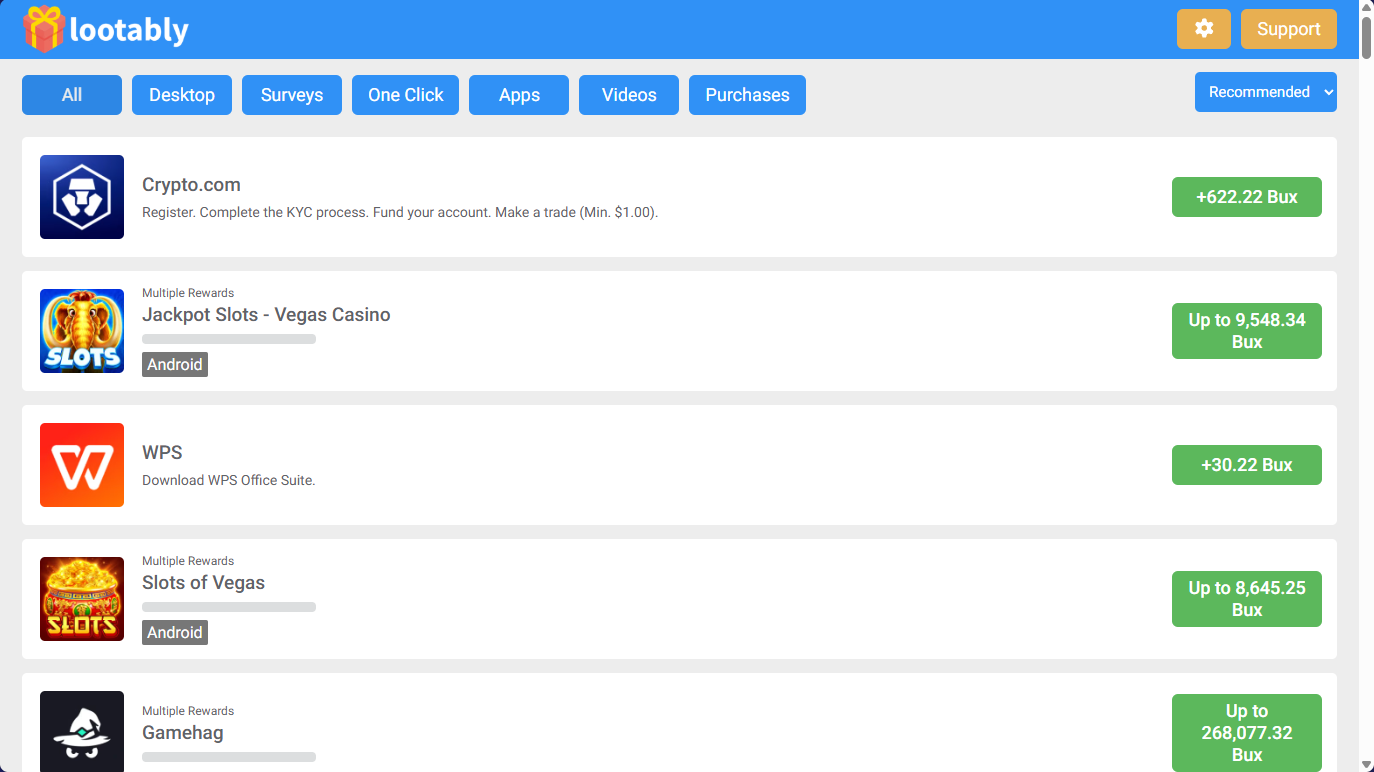Claim the +30.22 Bux WPS reward
Image resolution: width=1374 pixels, height=772 pixels.
(1247, 465)
